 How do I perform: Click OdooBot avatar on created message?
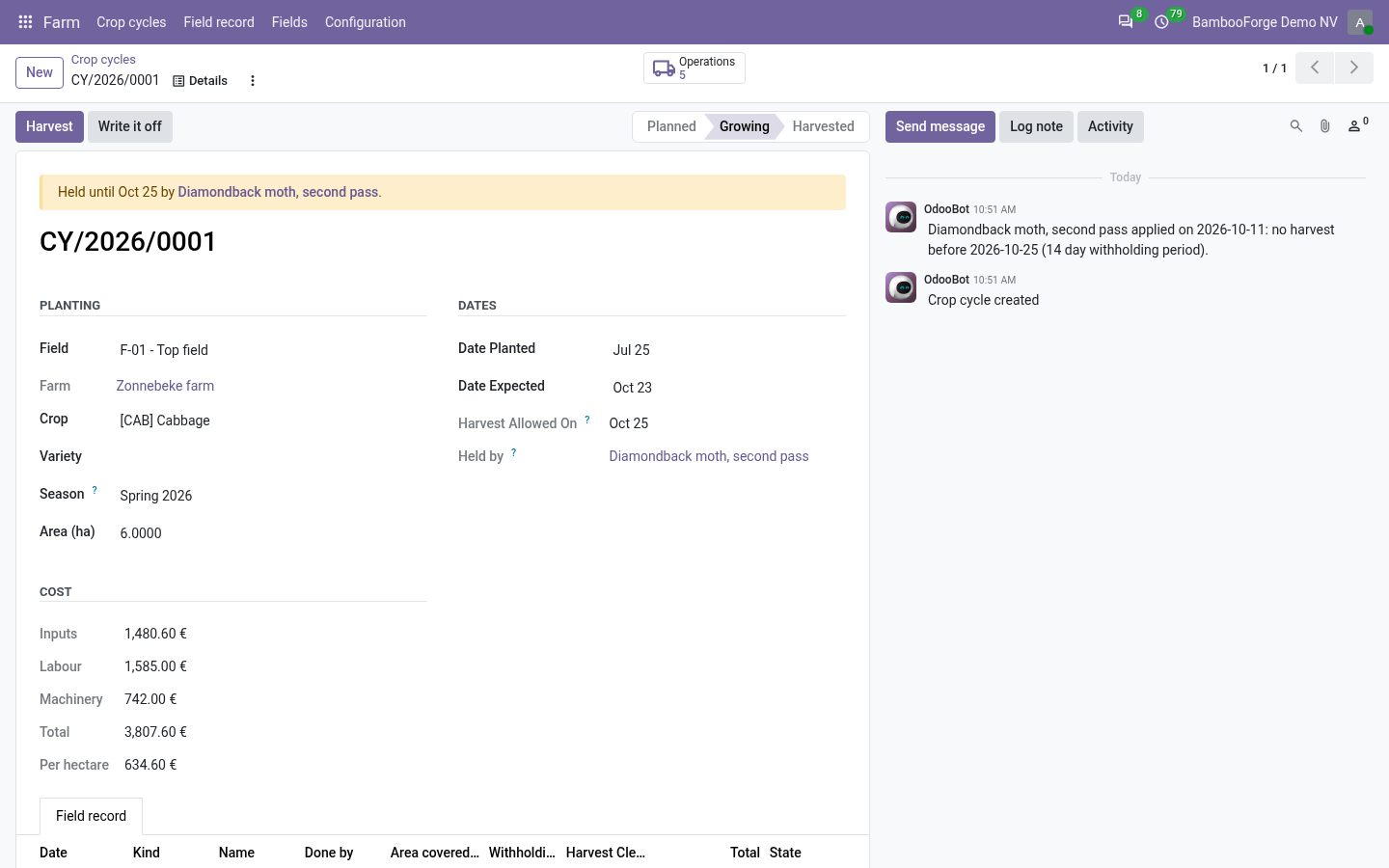[x=901, y=287]
